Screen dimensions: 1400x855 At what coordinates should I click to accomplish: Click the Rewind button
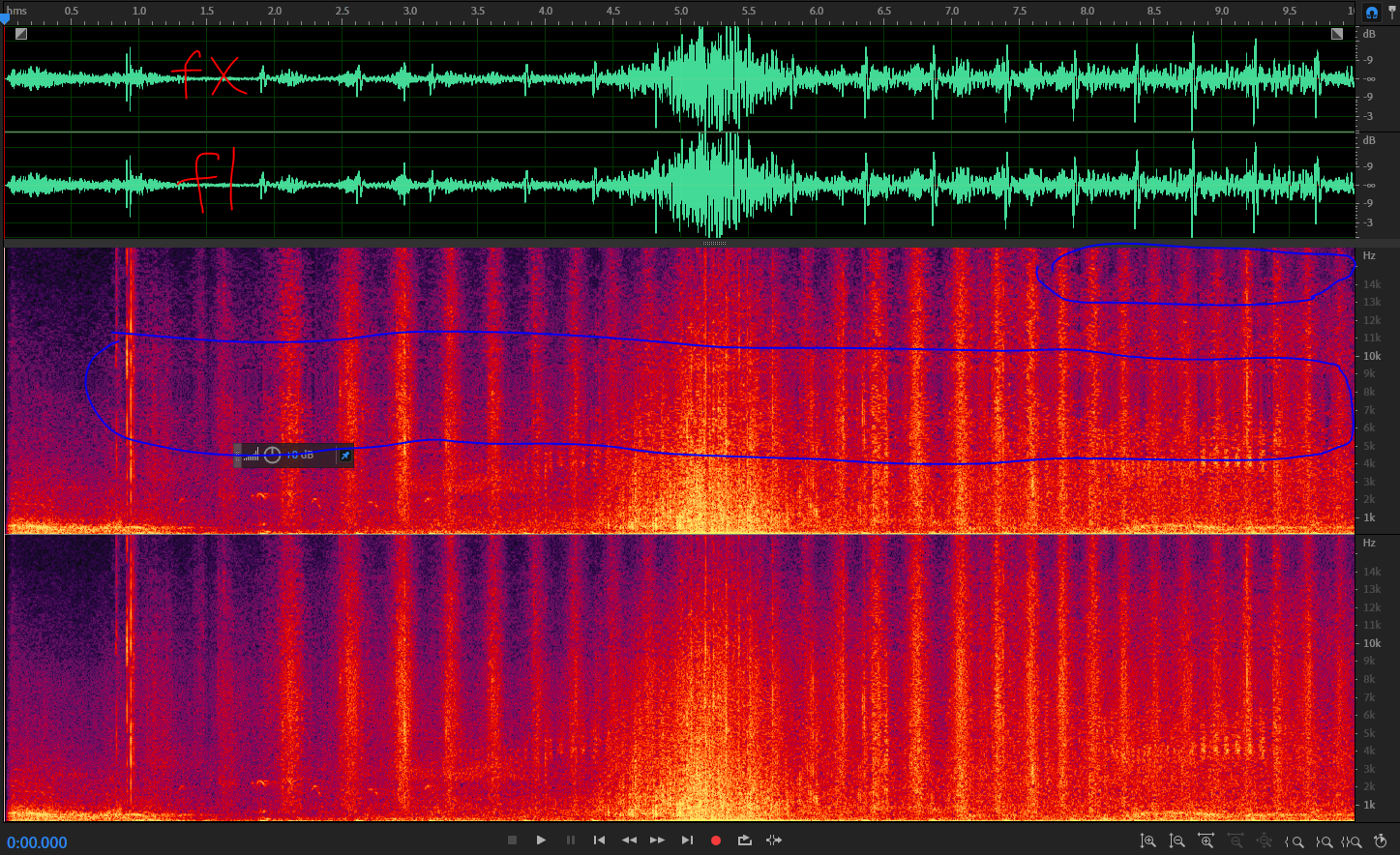(629, 840)
